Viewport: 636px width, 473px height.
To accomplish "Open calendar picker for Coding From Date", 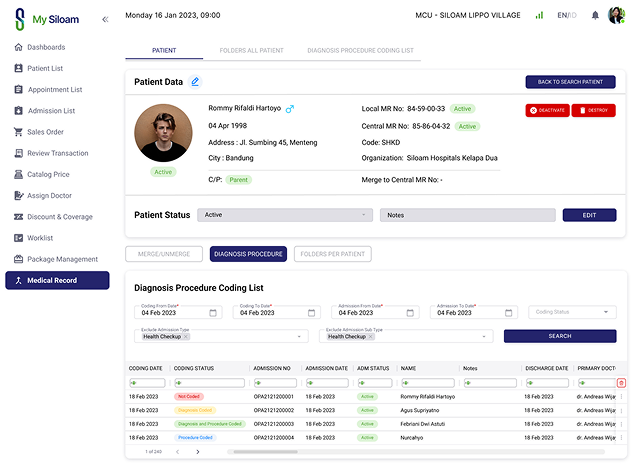I will pyautogui.click(x=213, y=312).
